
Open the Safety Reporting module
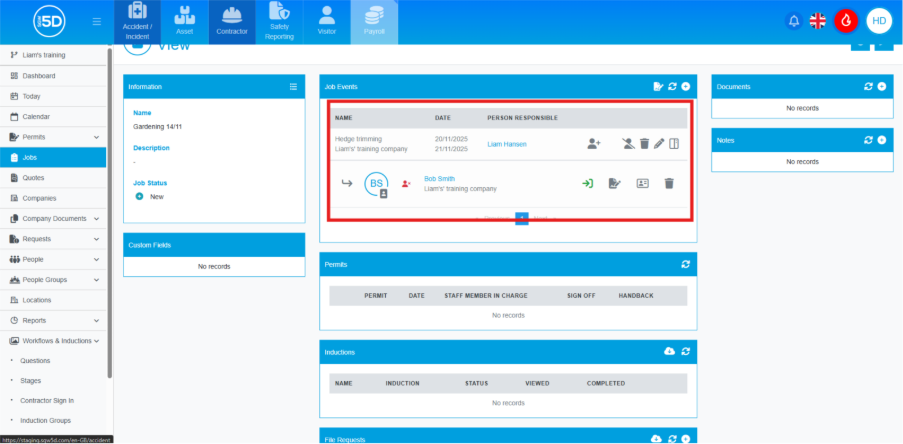pos(279,22)
